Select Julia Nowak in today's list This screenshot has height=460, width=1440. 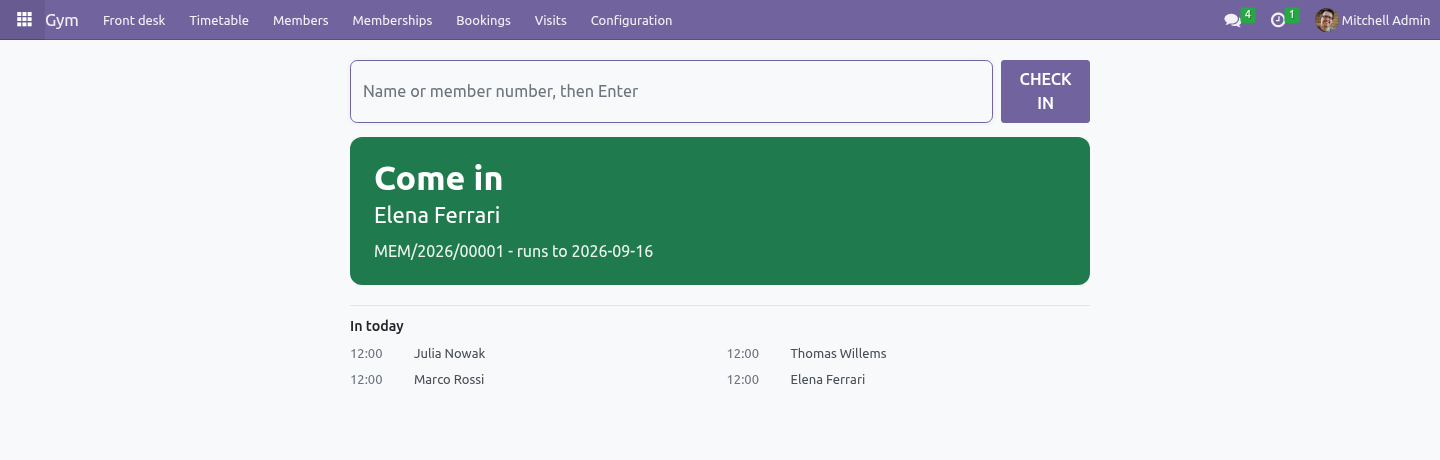coord(449,354)
